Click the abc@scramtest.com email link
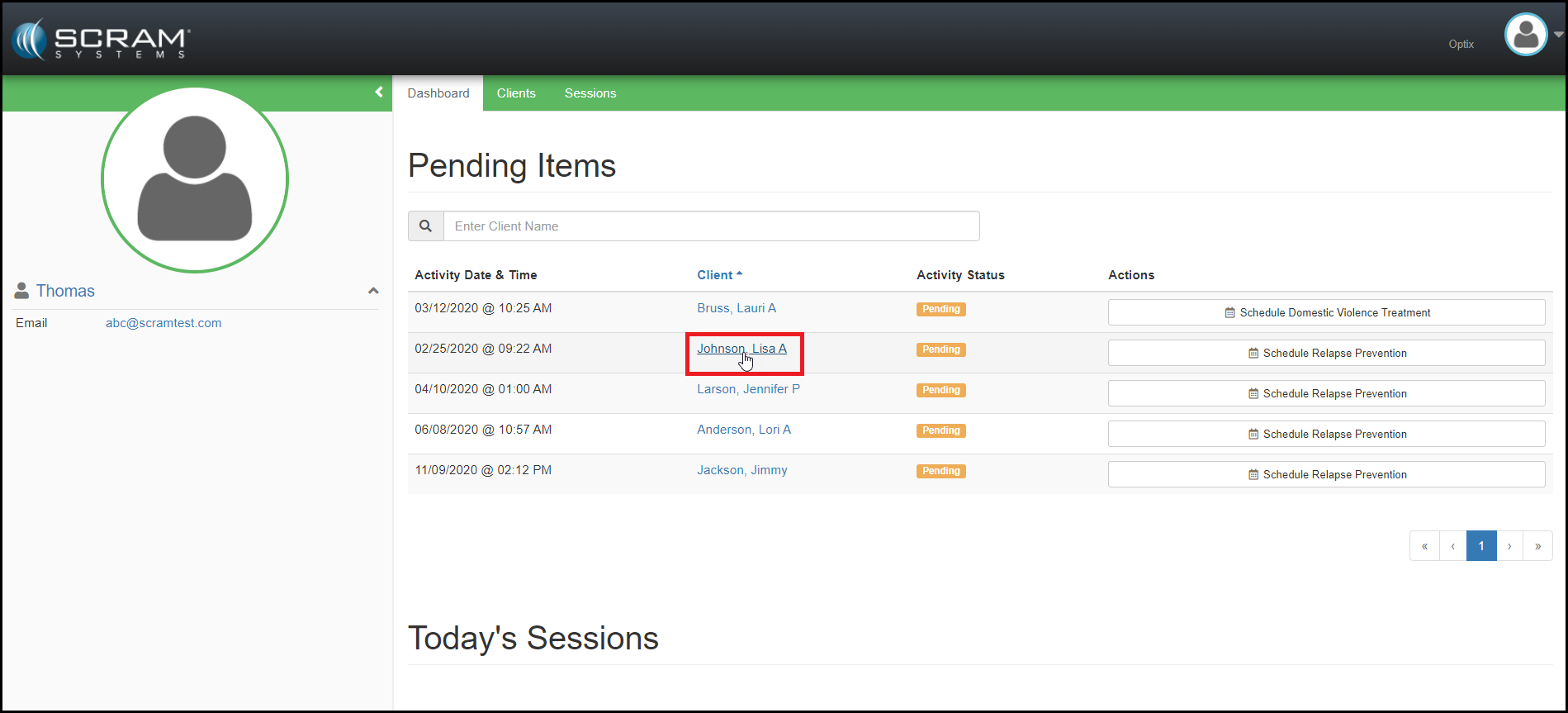Screen dimensions: 1568x713 pyautogui.click(x=163, y=323)
